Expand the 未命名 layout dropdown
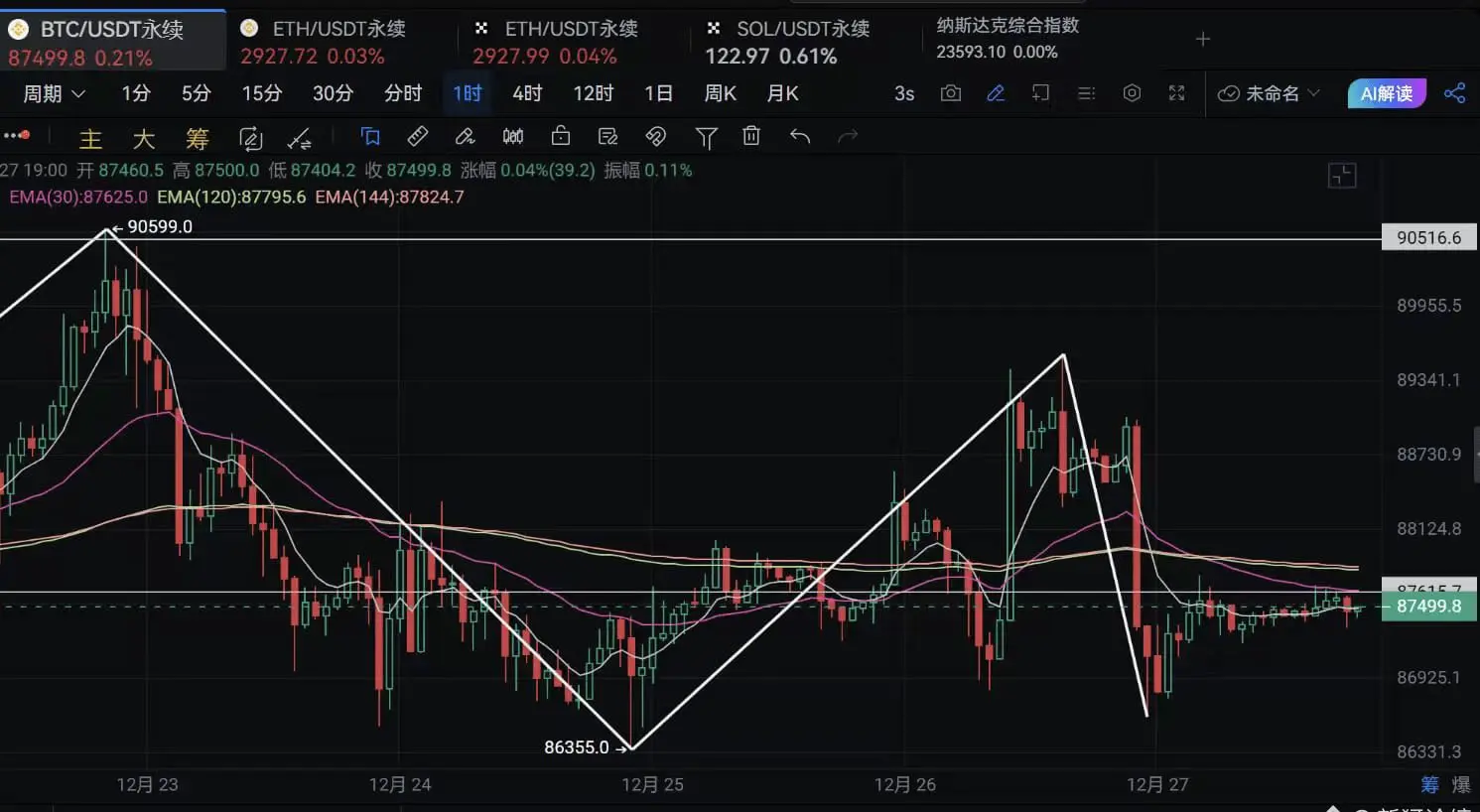 [x=1270, y=93]
